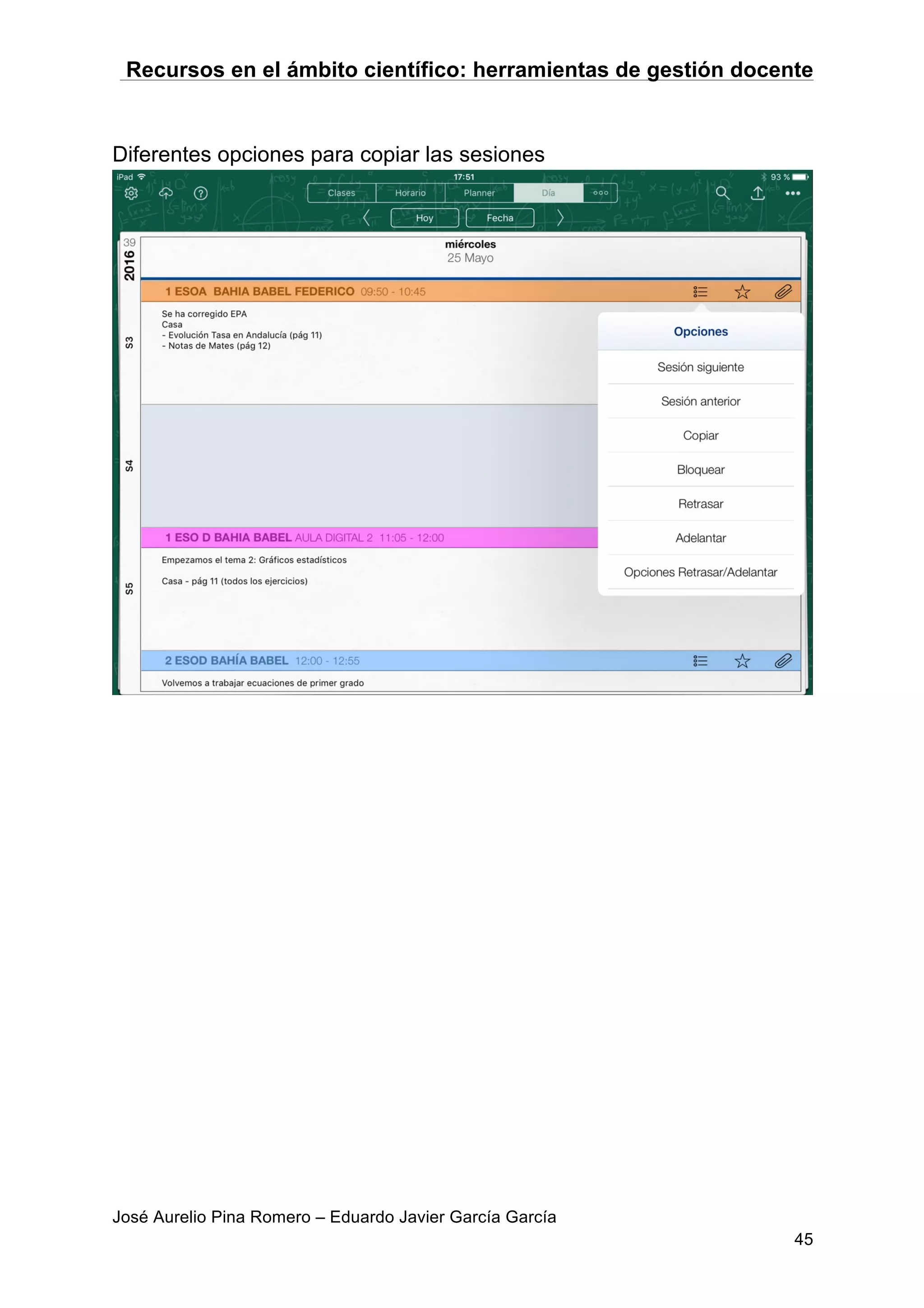
Task: Open attachments paperclip on 1 ESOA session
Action: click(x=783, y=292)
